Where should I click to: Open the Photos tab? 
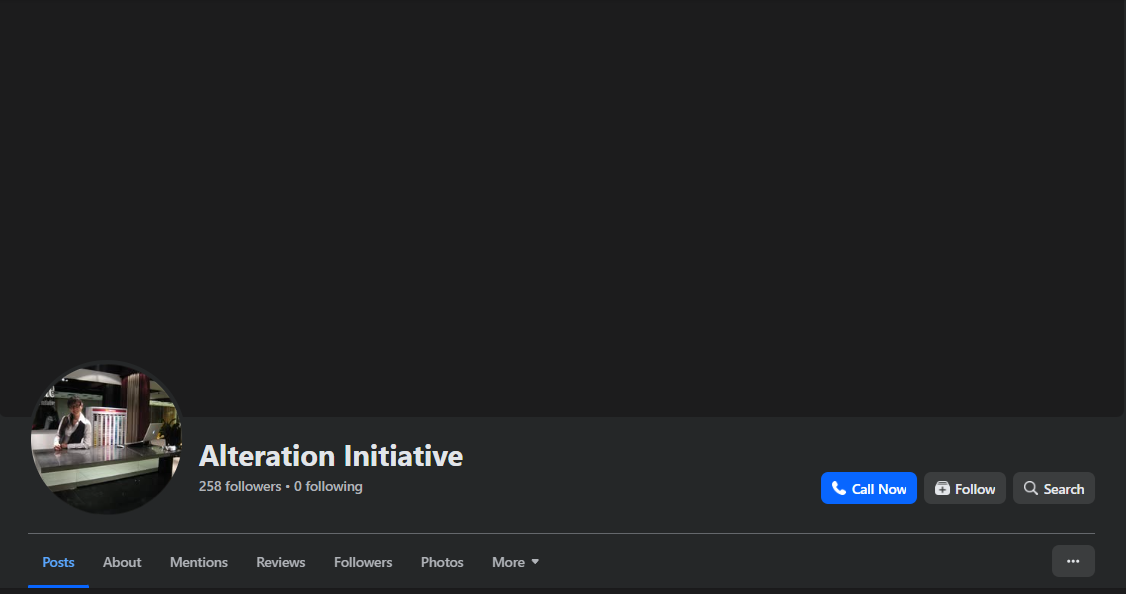(442, 562)
